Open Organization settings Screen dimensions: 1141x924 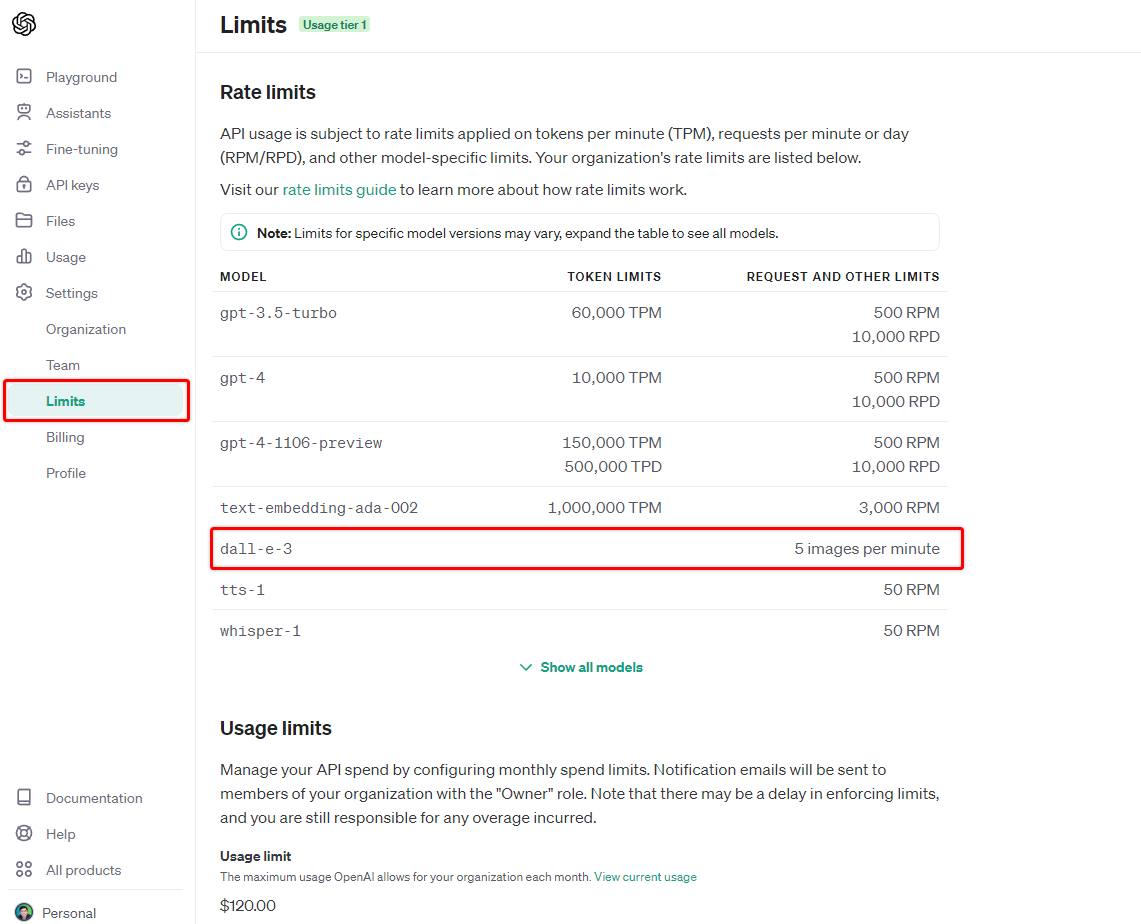point(86,329)
